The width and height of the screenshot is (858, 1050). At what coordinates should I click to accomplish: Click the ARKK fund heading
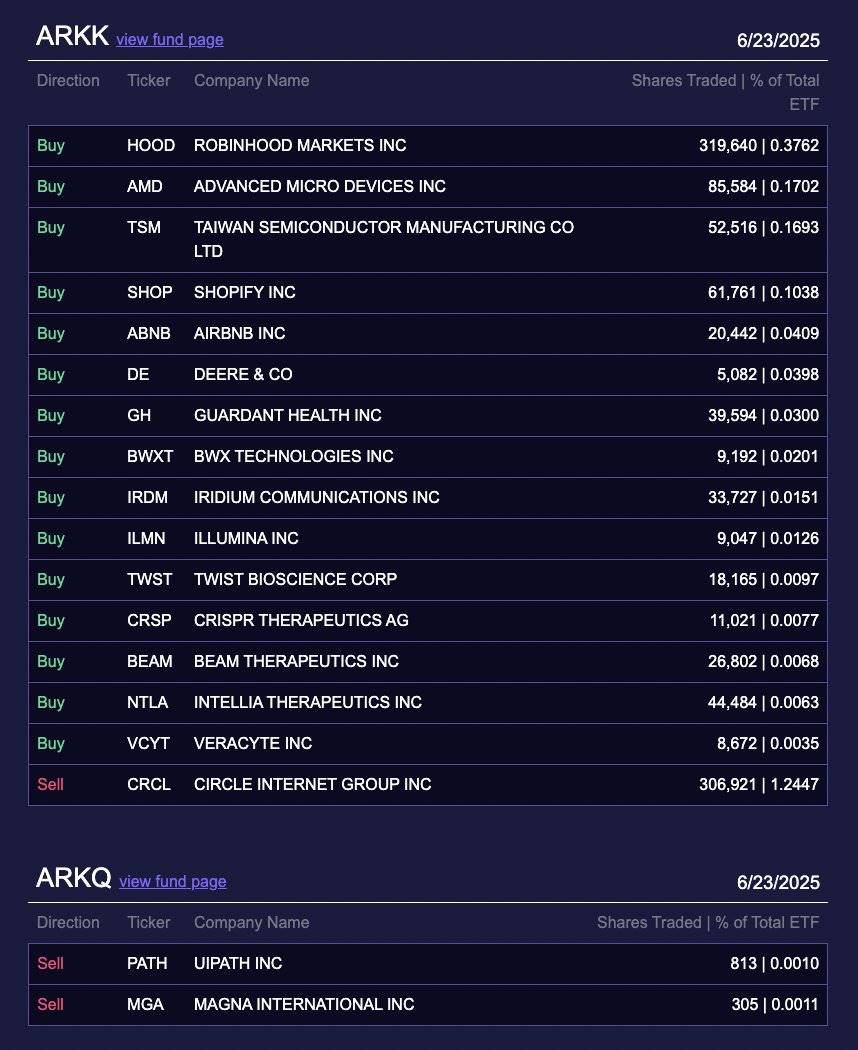[72, 36]
